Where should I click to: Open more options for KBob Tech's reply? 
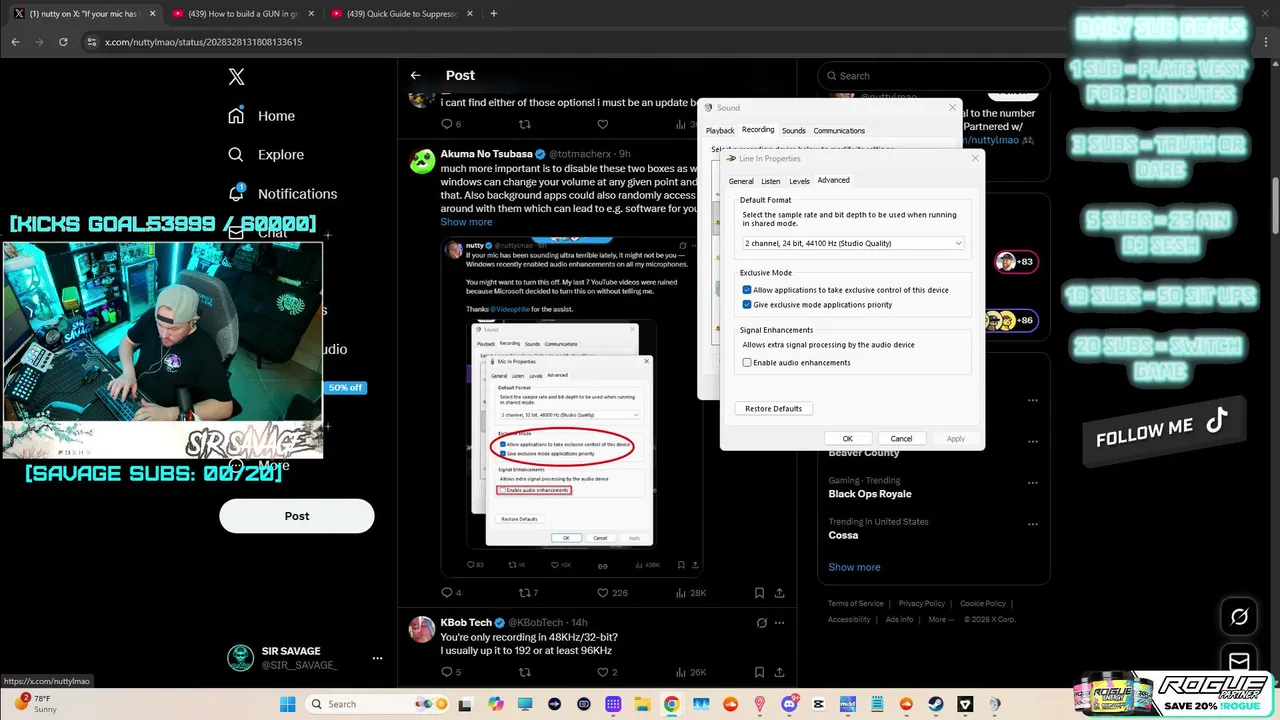[782, 623]
